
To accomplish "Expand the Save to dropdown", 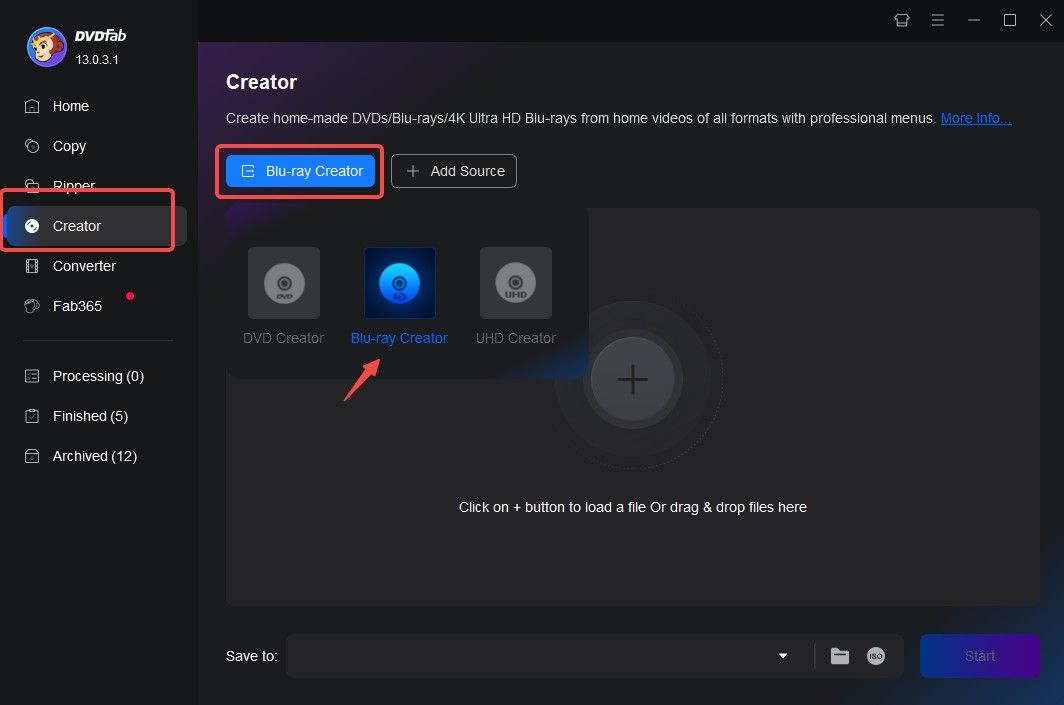I will click(782, 656).
